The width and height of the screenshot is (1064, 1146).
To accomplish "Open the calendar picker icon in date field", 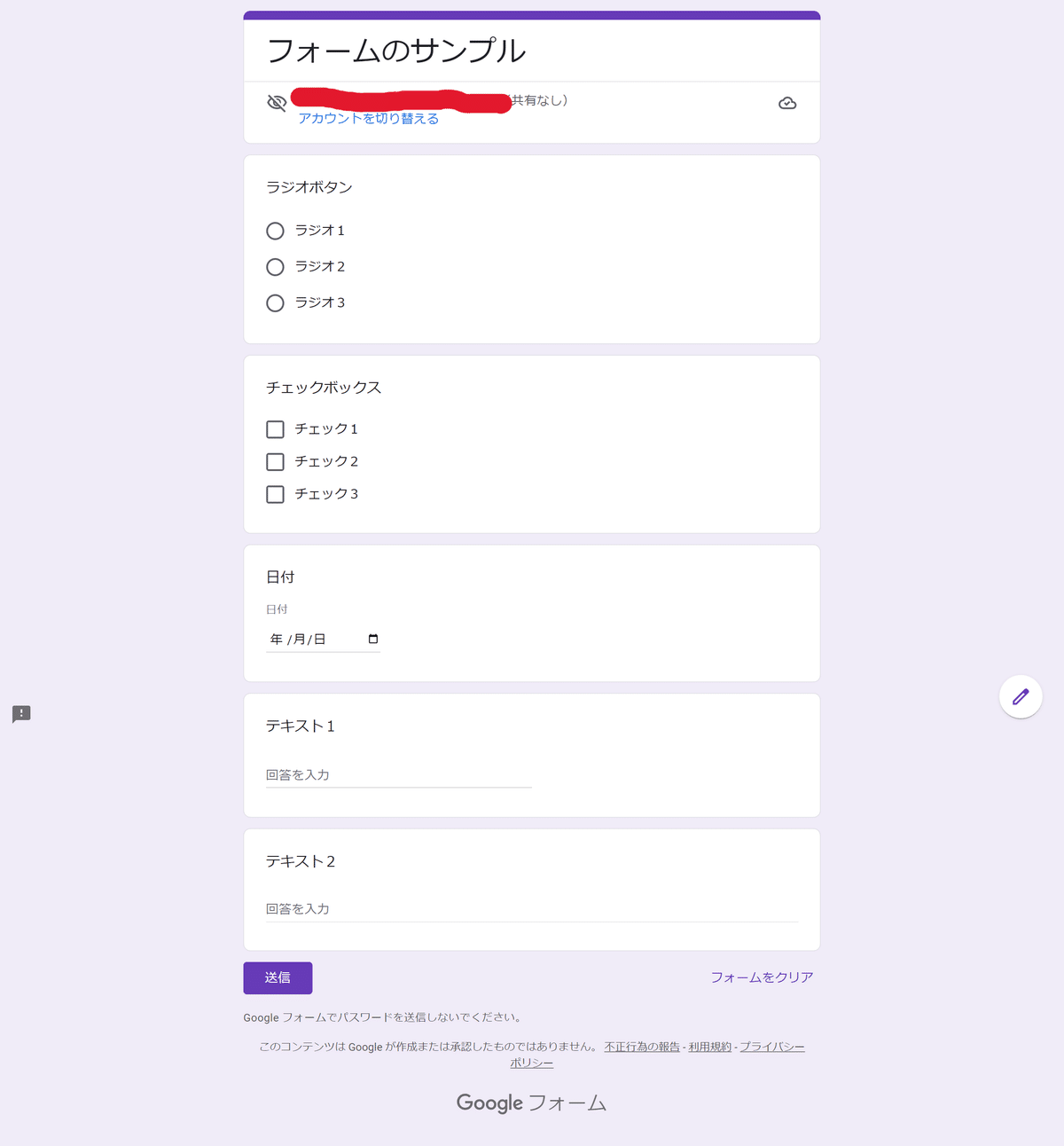I will pos(373,639).
